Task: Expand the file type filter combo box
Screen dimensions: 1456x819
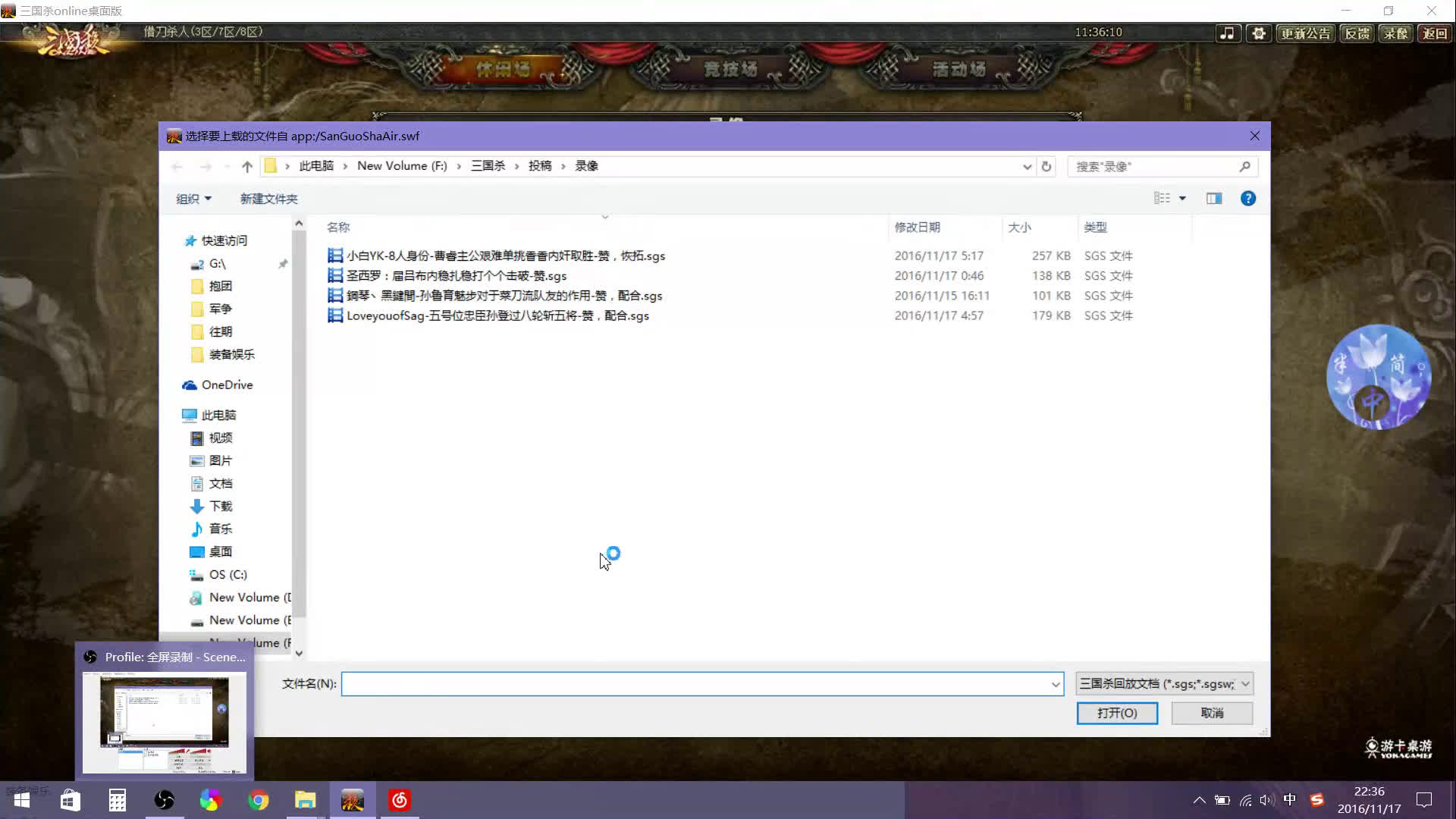Action: [1164, 684]
